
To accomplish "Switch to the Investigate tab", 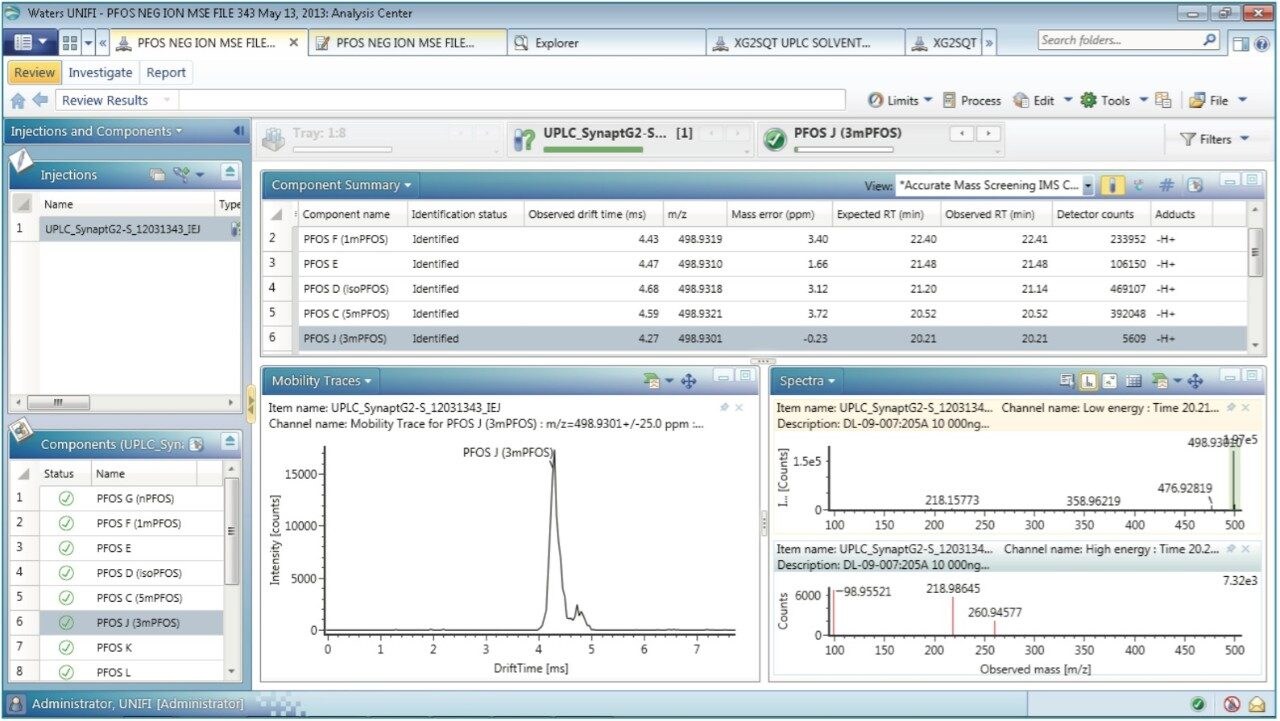I will point(100,72).
